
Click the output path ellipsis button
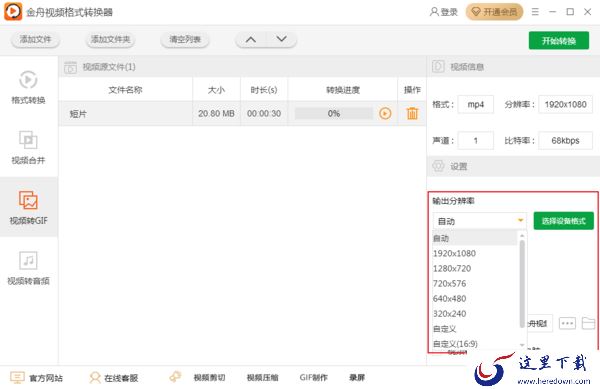567,323
